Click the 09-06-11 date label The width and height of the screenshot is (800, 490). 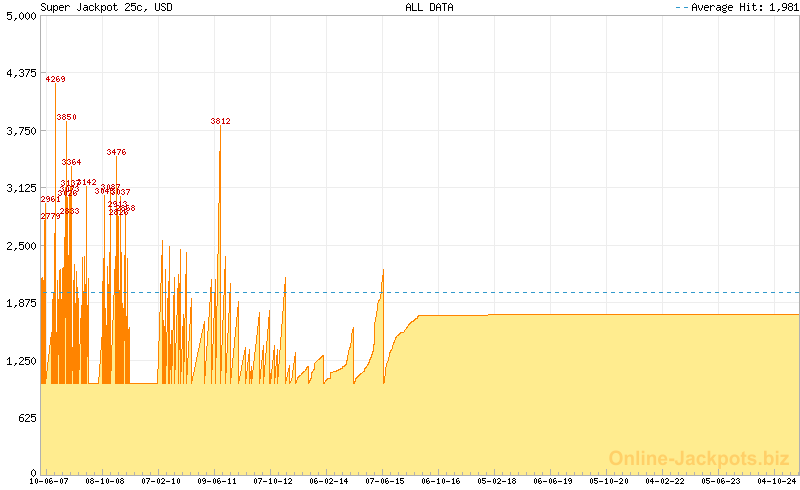(x=217, y=481)
